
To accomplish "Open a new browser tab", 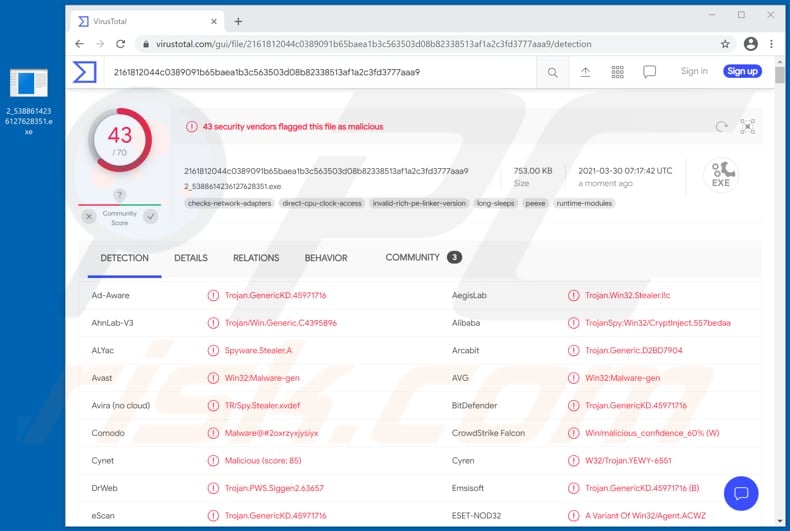I will tap(238, 21).
